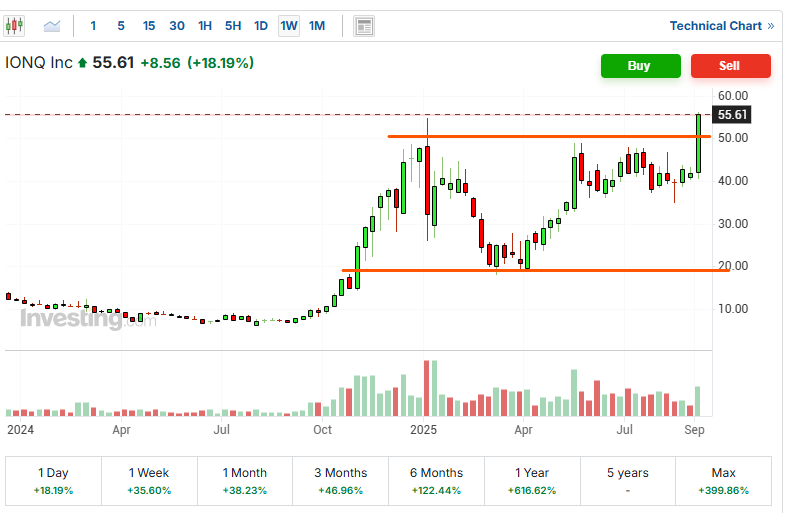Switch to the area chart type icon
This screenshot has width=795, height=513.
52,25
